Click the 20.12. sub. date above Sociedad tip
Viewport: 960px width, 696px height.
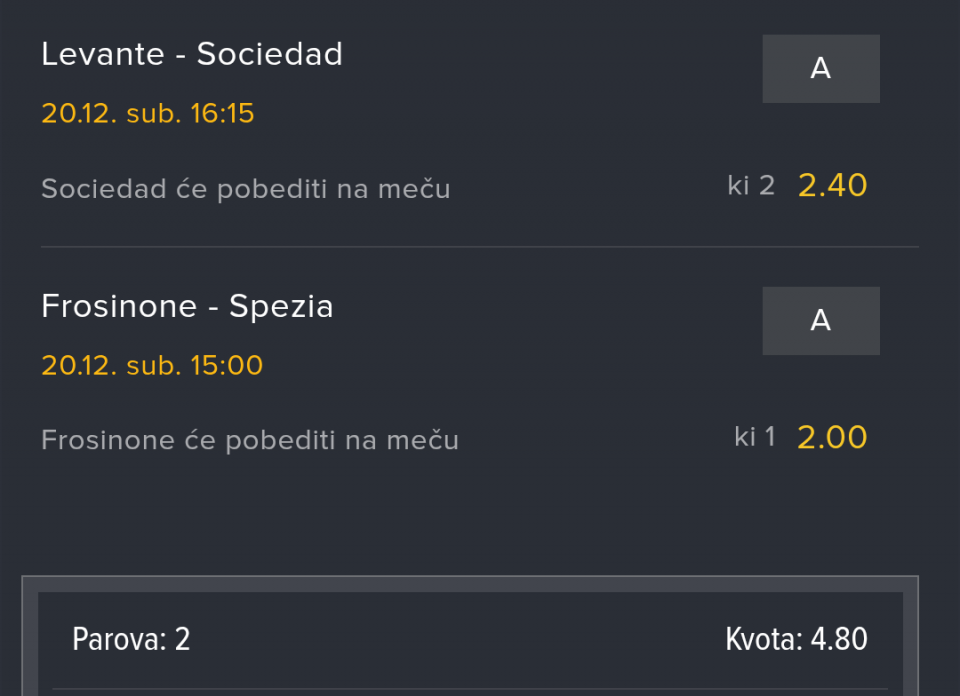point(111,114)
